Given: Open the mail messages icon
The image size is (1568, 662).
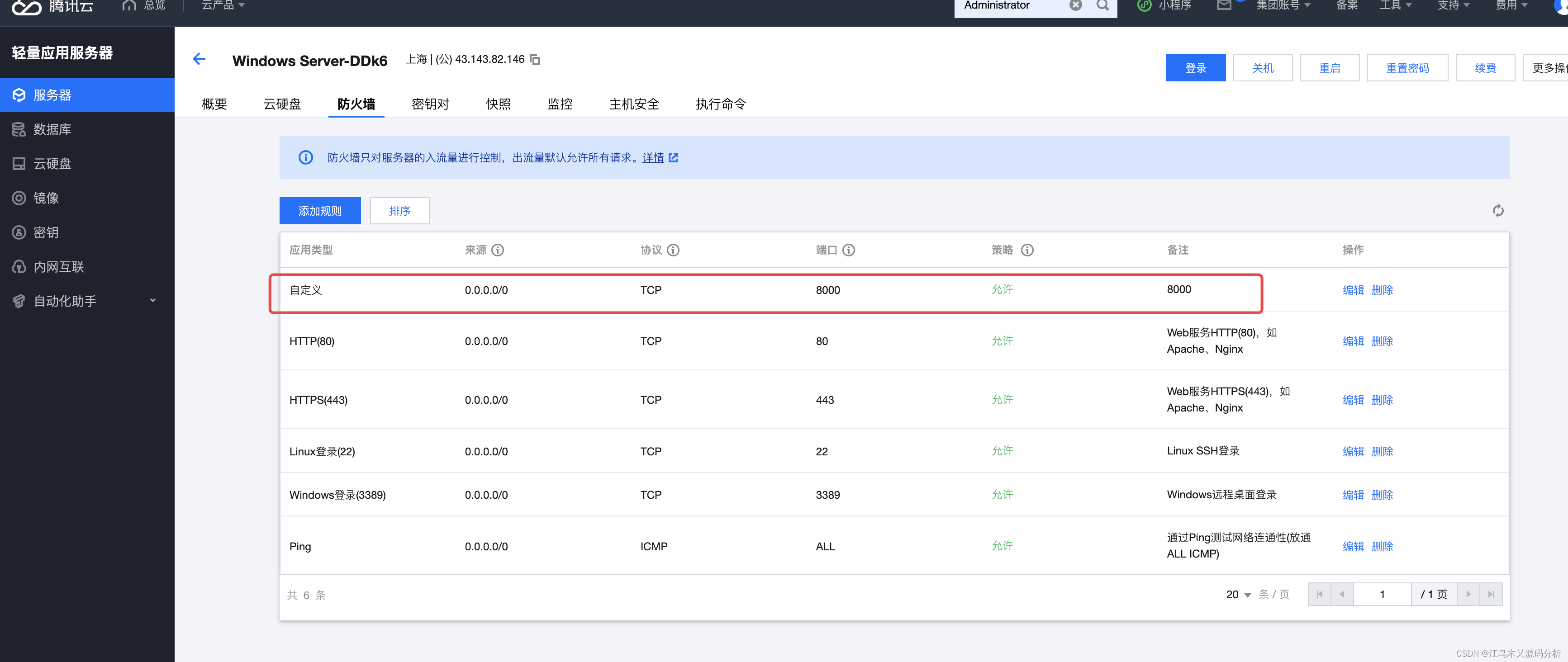Looking at the screenshot, I should click(1224, 5).
